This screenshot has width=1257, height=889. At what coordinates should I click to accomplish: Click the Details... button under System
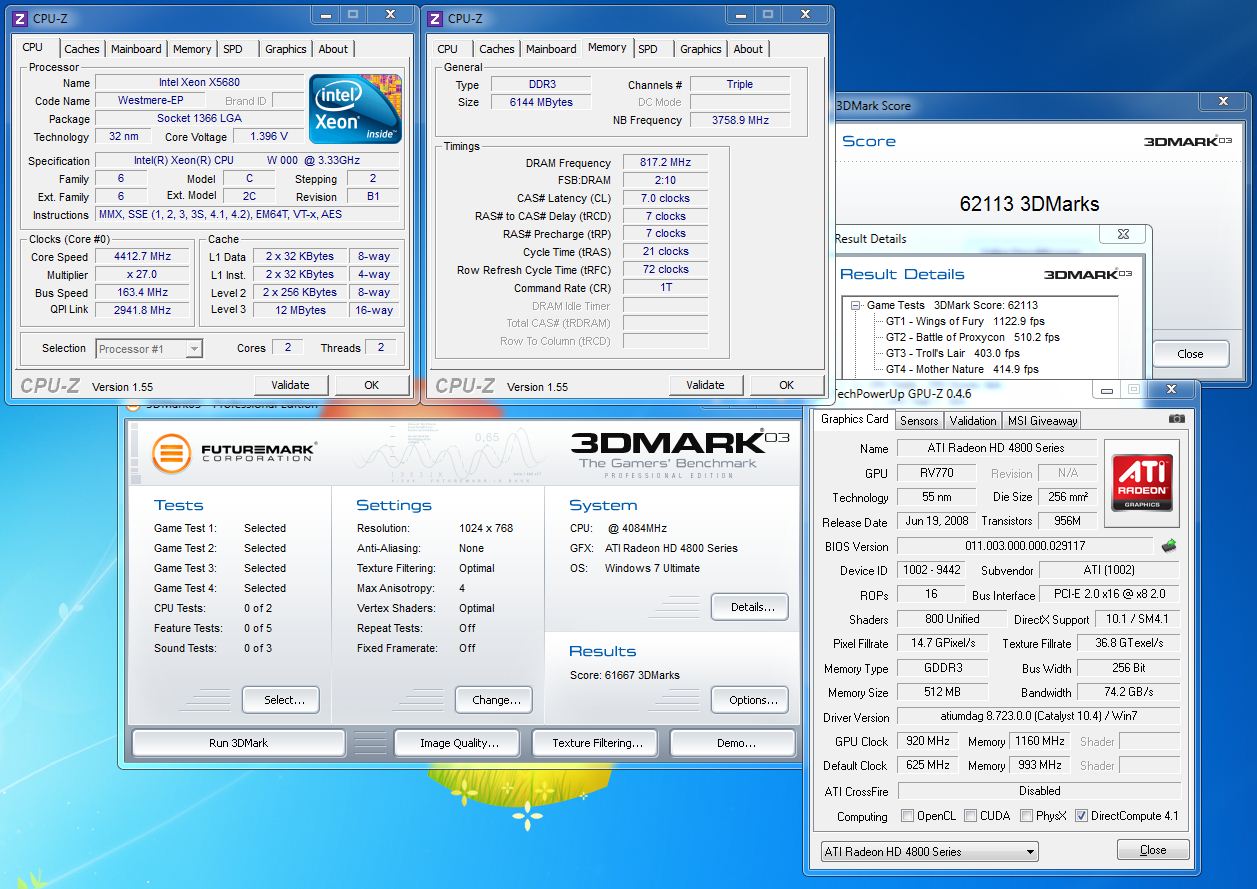749,607
